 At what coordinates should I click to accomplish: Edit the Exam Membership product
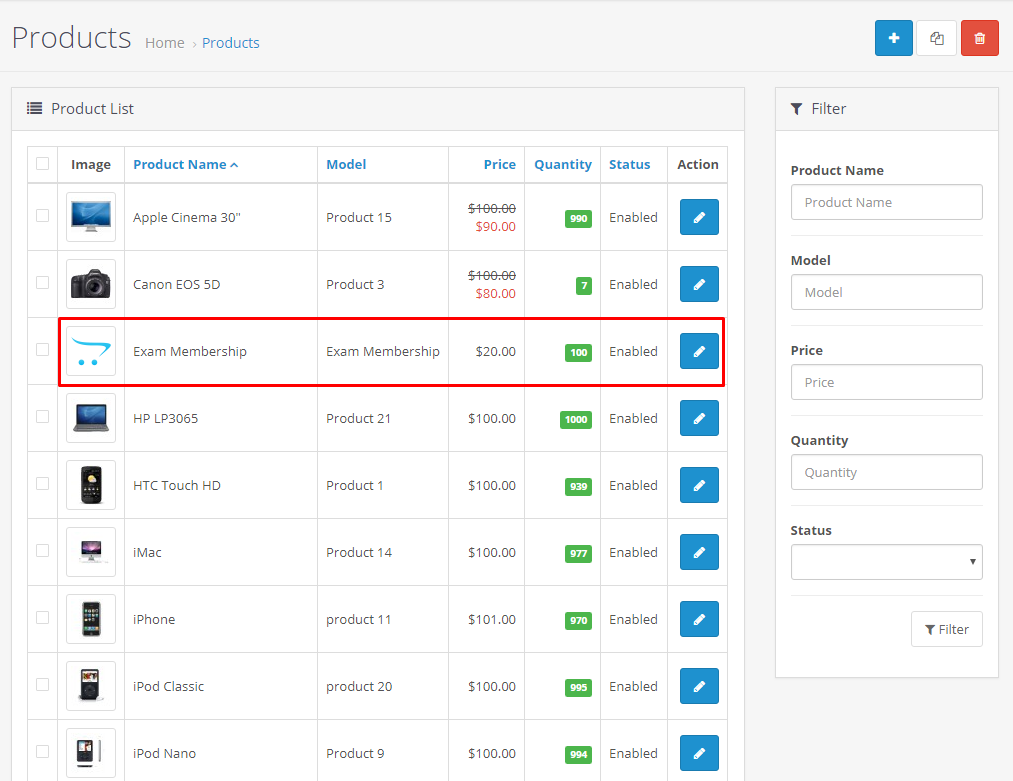coord(699,351)
